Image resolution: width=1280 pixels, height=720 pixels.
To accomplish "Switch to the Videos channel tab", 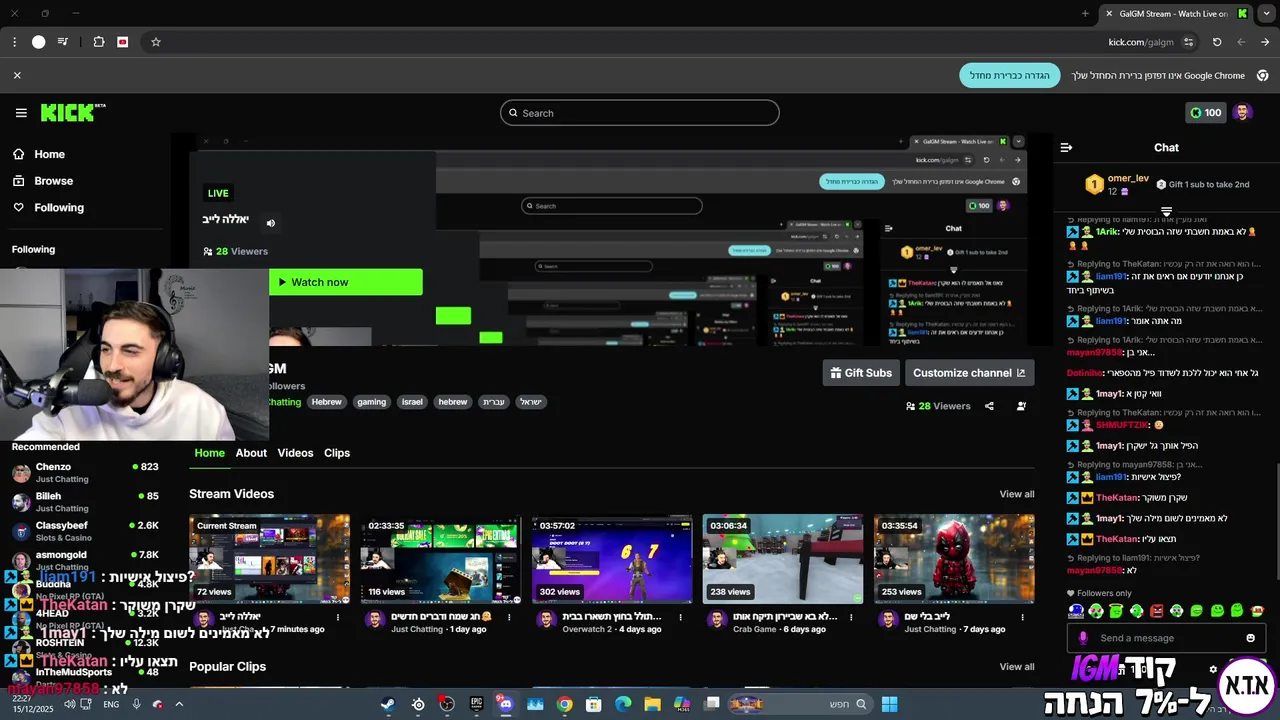I will 295,453.
